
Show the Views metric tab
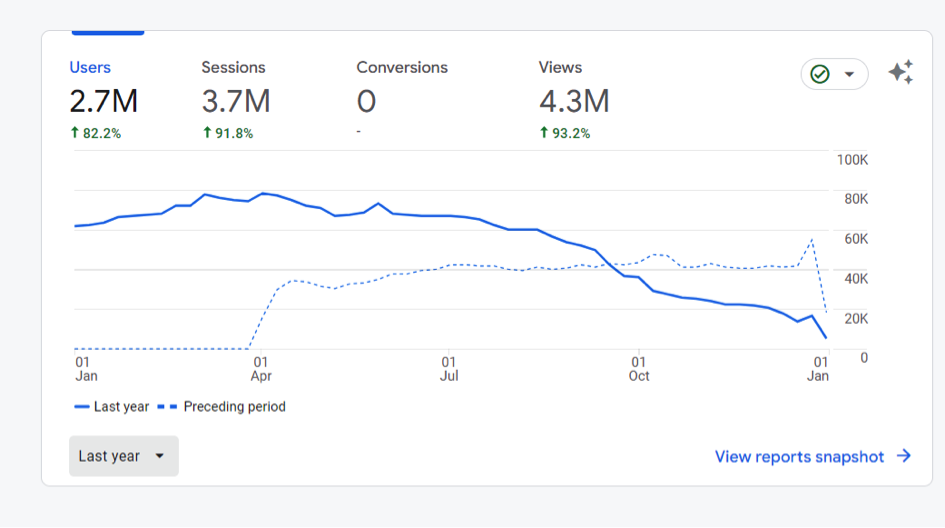point(560,68)
